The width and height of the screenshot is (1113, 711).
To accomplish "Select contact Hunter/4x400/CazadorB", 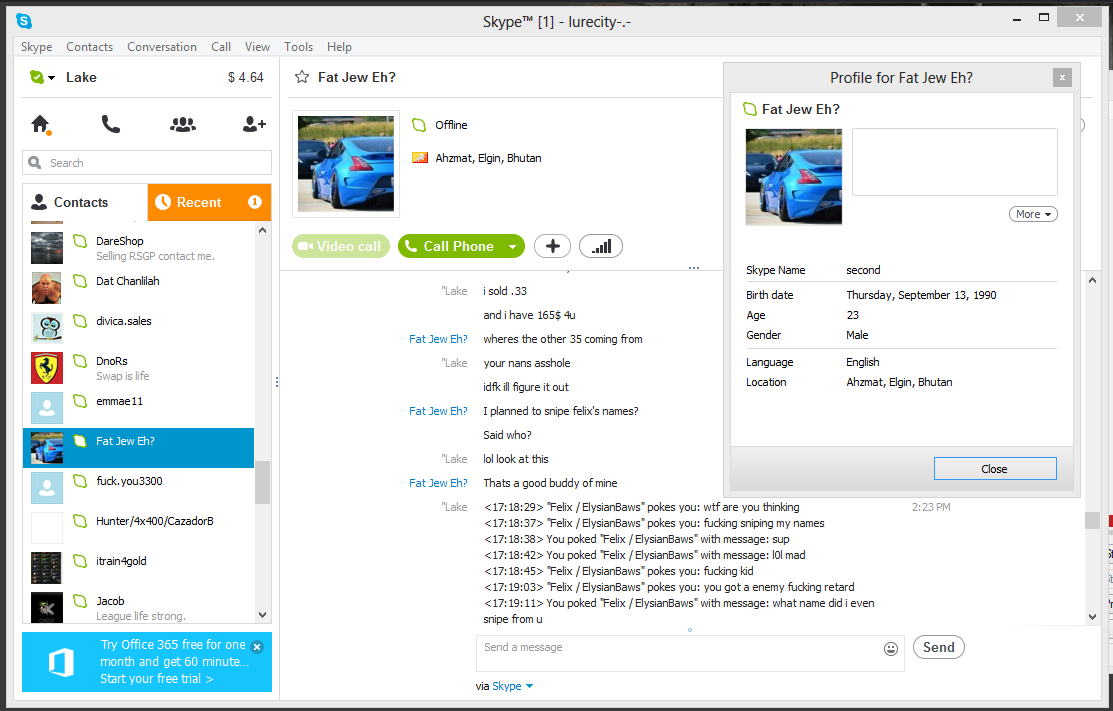I will click(138, 528).
